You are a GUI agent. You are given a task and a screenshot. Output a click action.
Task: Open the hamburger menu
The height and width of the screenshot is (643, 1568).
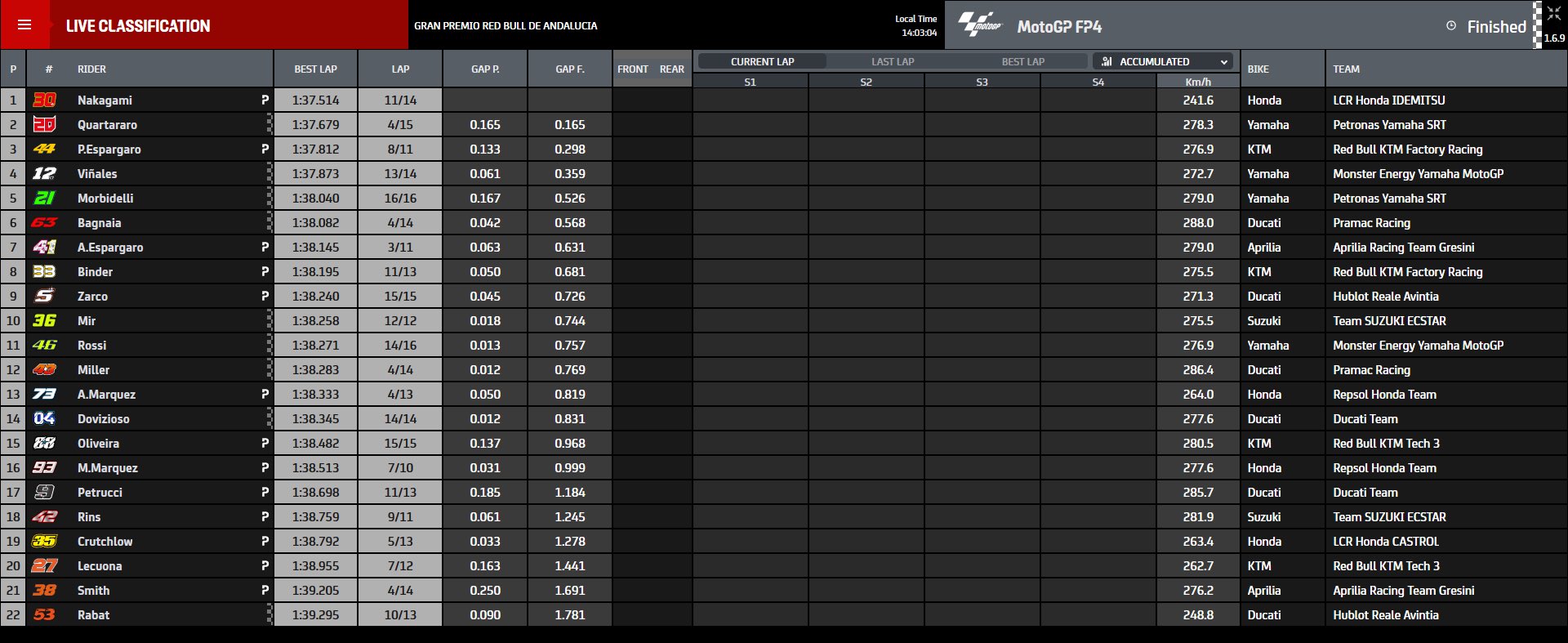tap(24, 25)
